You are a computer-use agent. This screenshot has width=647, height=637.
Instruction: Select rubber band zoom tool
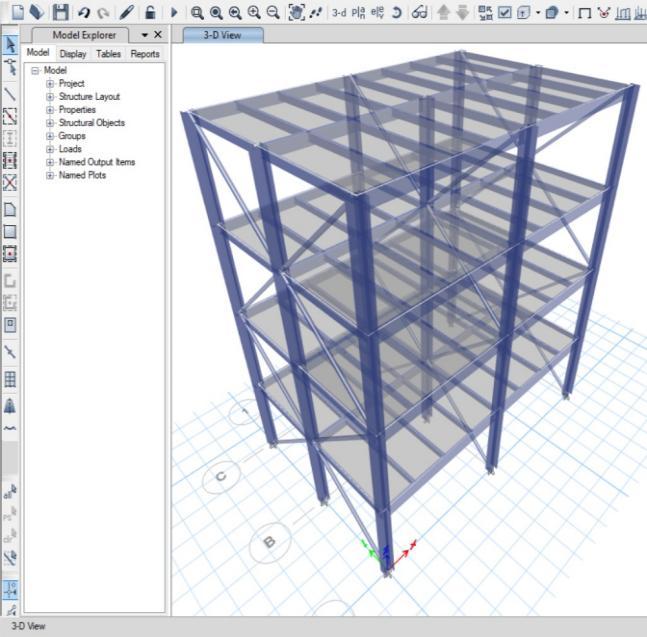click(197, 13)
